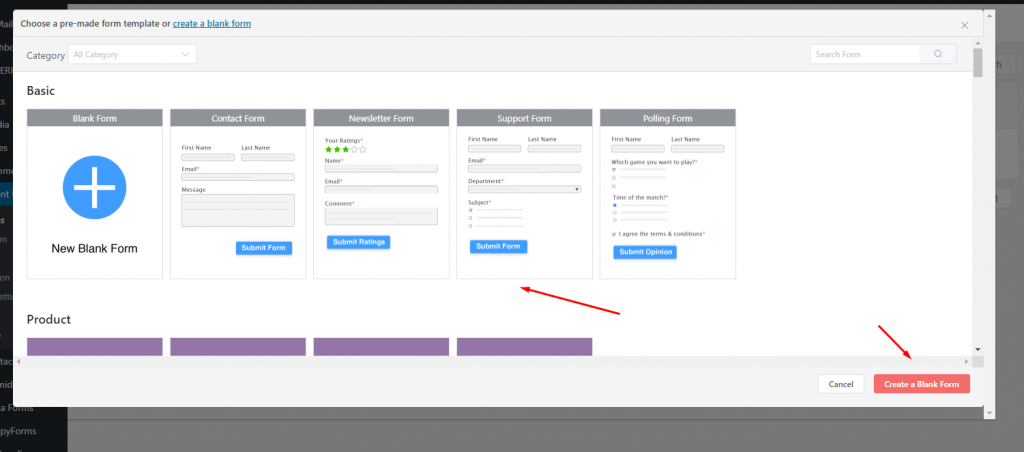Viewport: 1024px width, 452px height.
Task: Toggle I agree the terms & conditions checkbox
Action: (614, 234)
